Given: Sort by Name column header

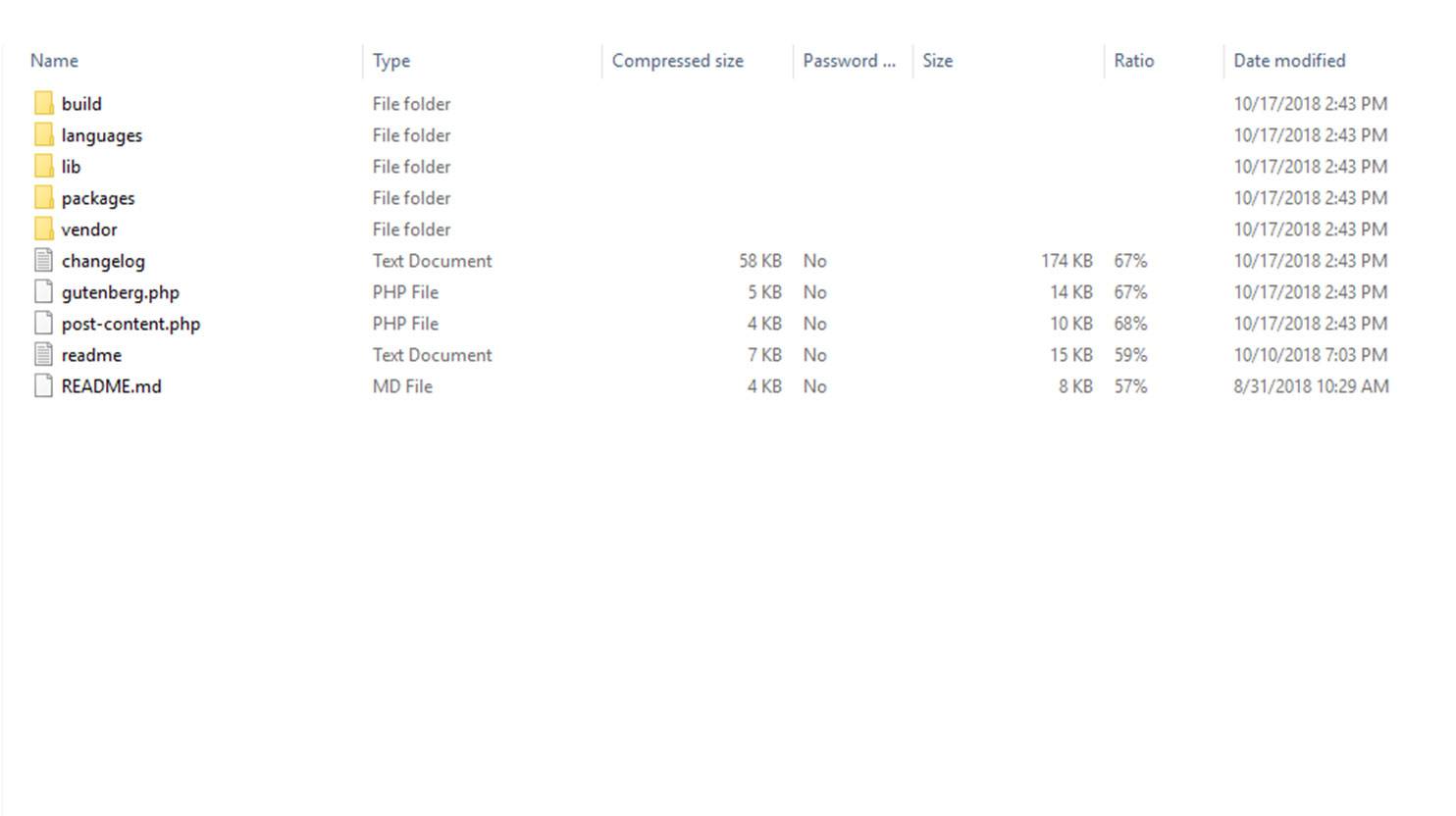Looking at the screenshot, I should (54, 61).
